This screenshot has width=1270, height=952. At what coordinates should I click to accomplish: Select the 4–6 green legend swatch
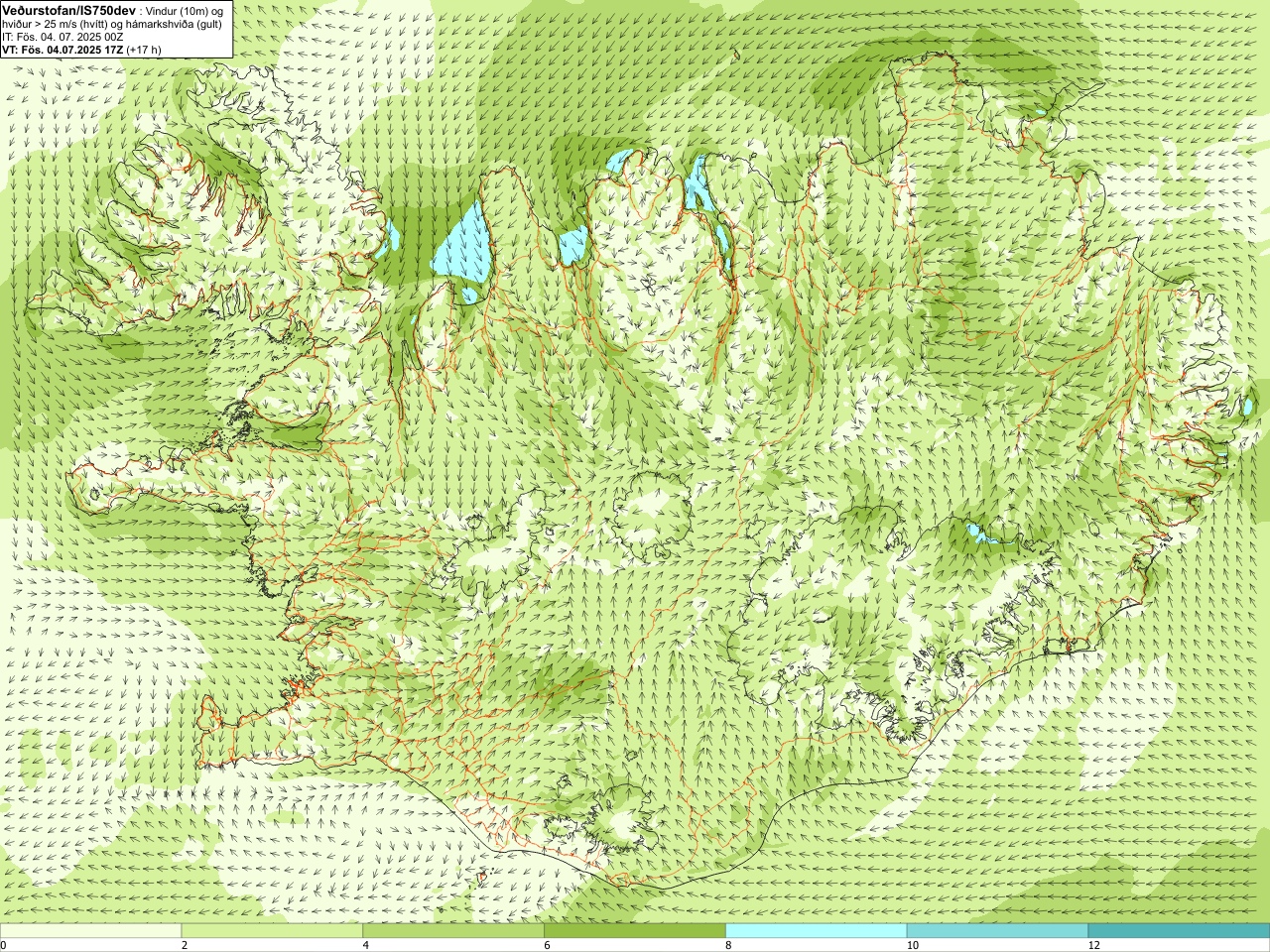point(453,930)
